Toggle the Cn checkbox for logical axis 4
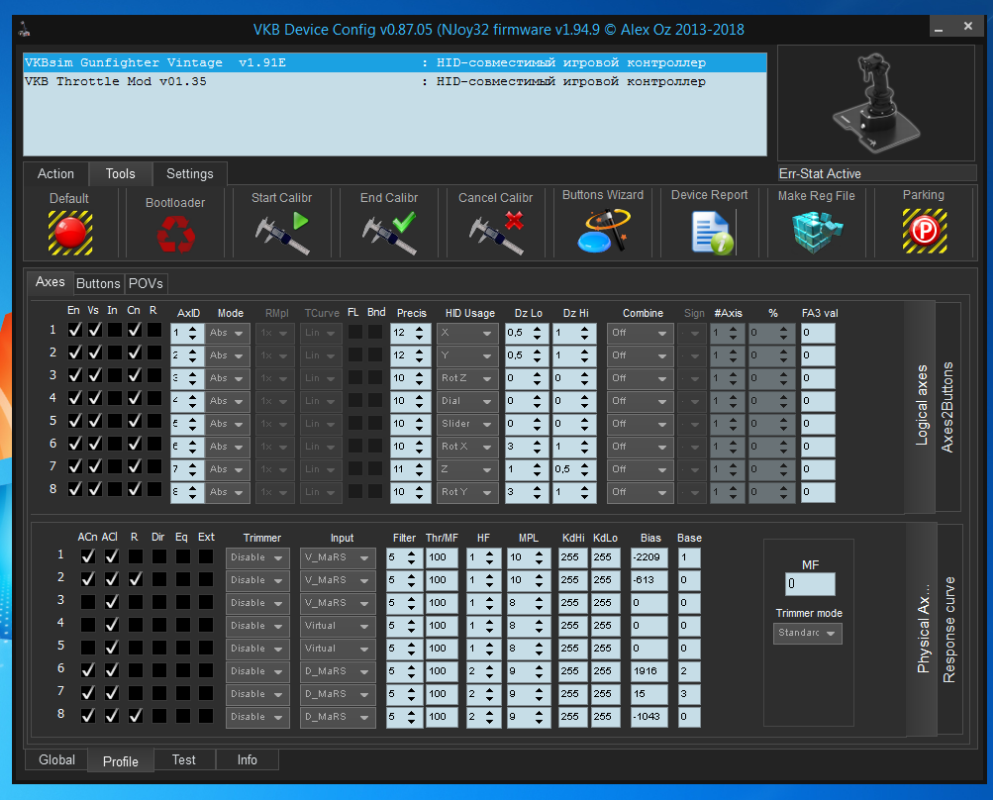Viewport: 993px width, 800px height. click(x=134, y=398)
